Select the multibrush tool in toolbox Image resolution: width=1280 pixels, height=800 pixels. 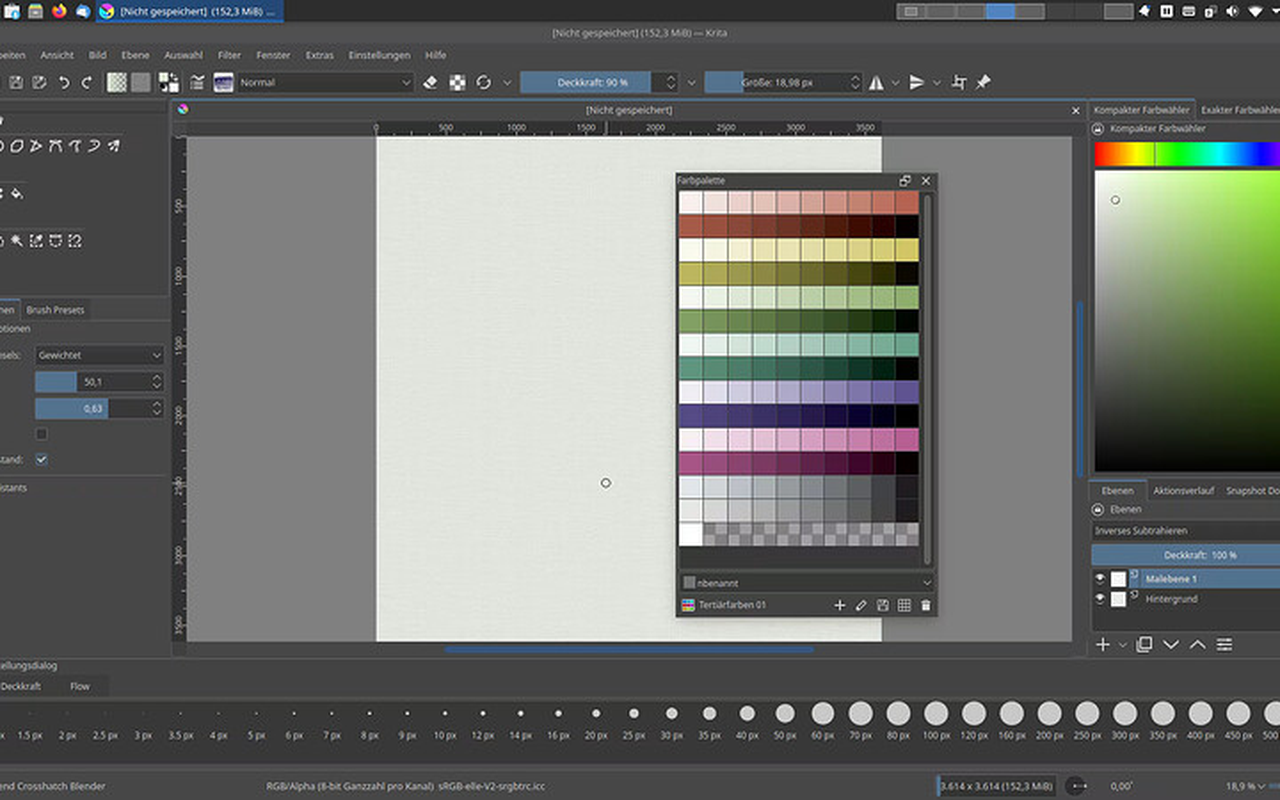[113, 146]
